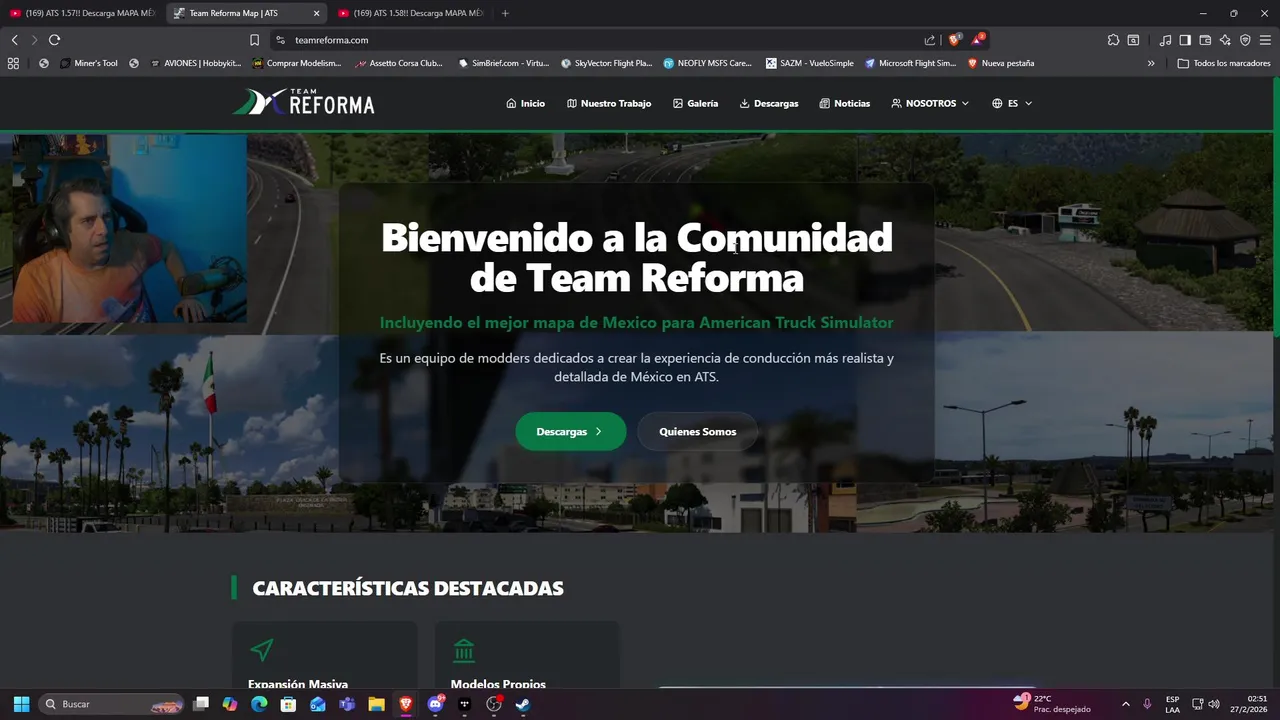Open Steam from the taskbar
Screen dimensions: 1280x720
click(x=523, y=704)
